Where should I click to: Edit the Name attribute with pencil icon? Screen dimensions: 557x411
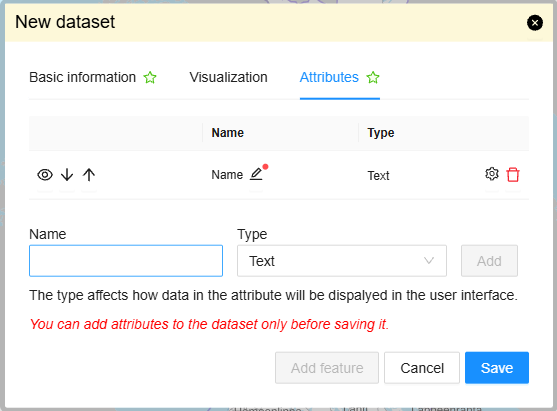pos(256,174)
